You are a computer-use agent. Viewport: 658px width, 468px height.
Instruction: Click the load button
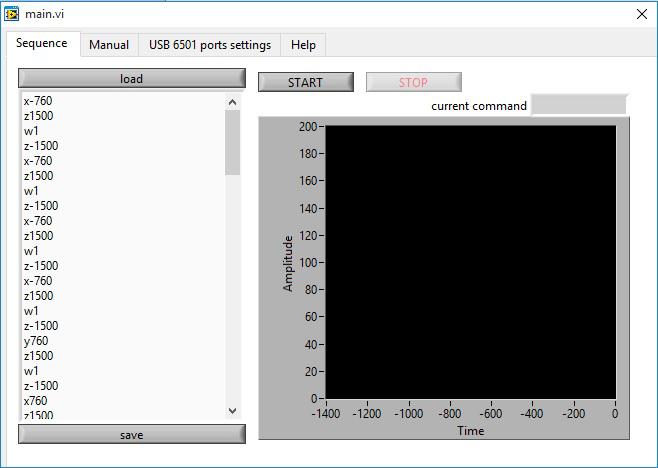point(132,78)
